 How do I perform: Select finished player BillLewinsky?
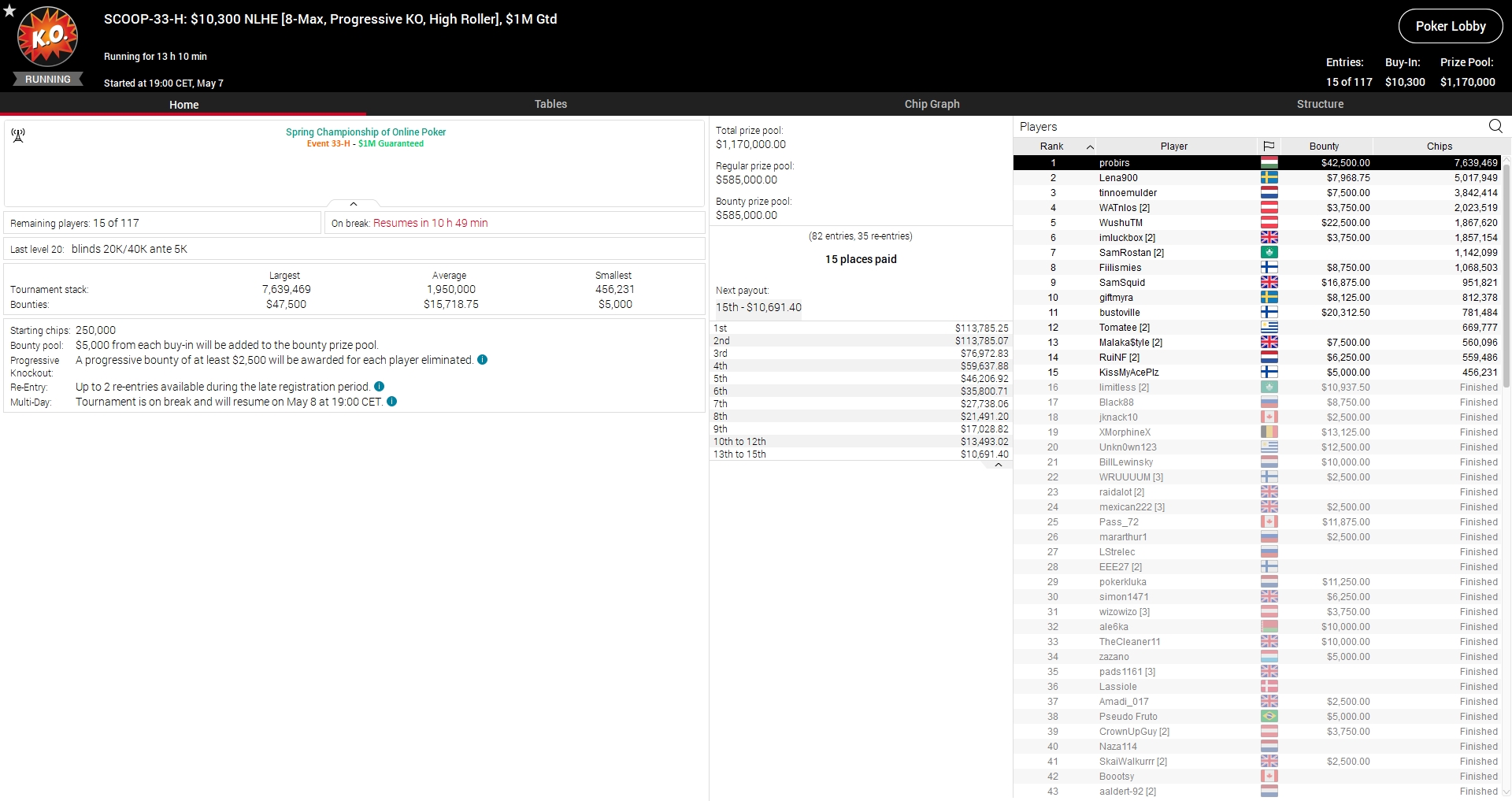[x=1258, y=462]
